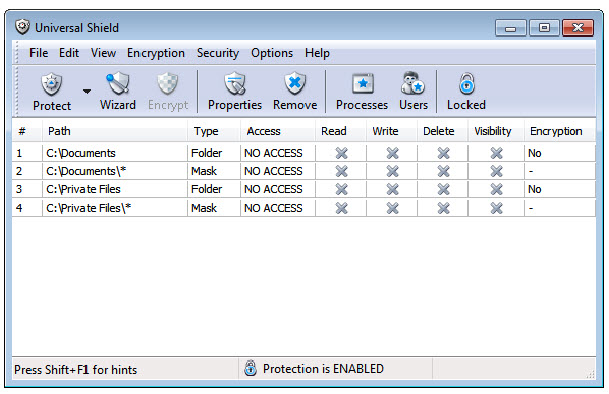
Task: Maximize the Universal Shield window
Action: point(544,28)
